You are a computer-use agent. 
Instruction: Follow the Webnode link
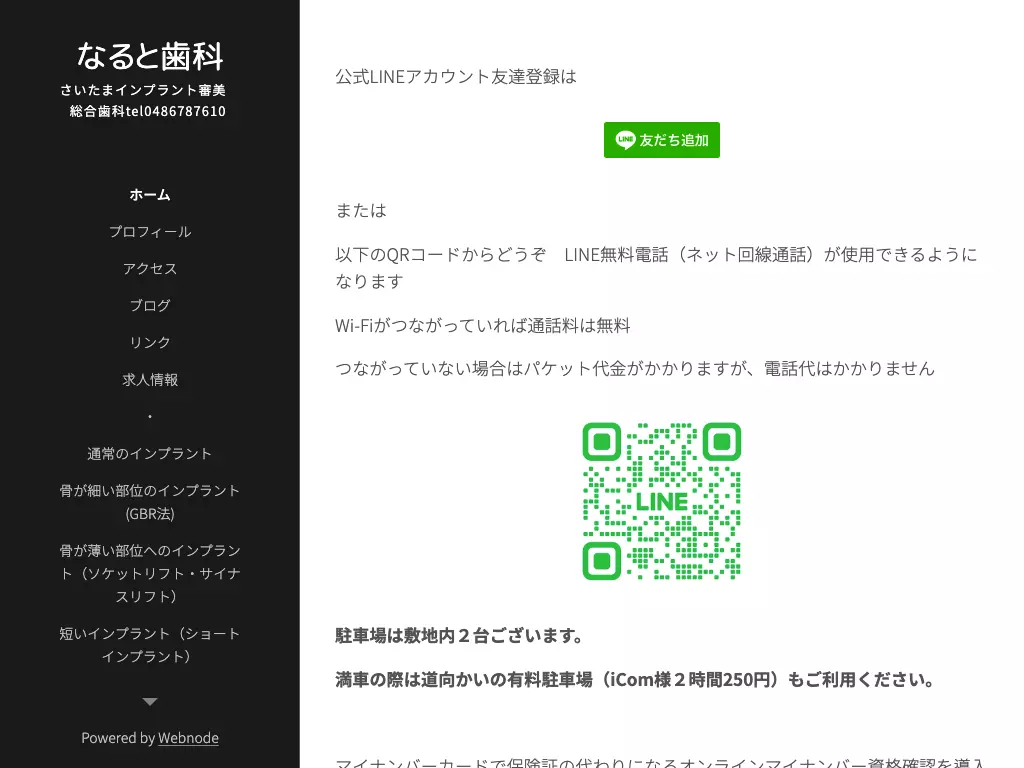(x=188, y=738)
